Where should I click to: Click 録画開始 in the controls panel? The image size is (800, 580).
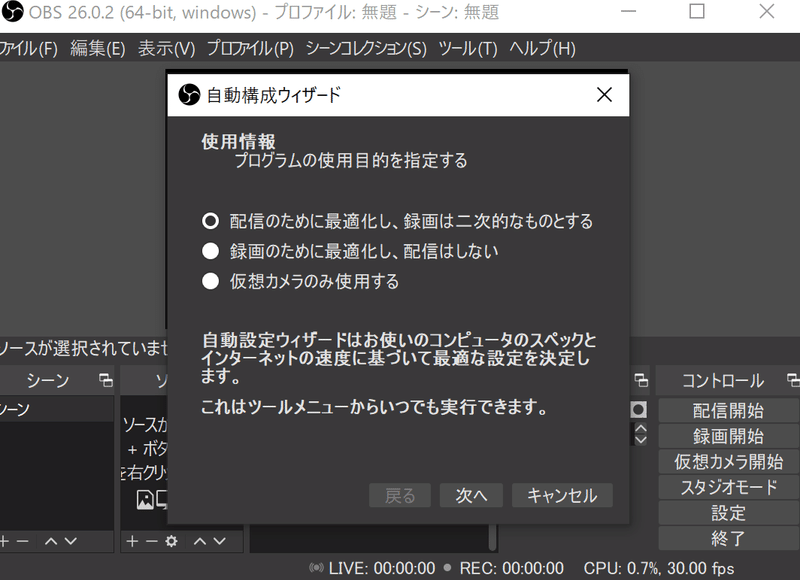pyautogui.click(x=729, y=436)
